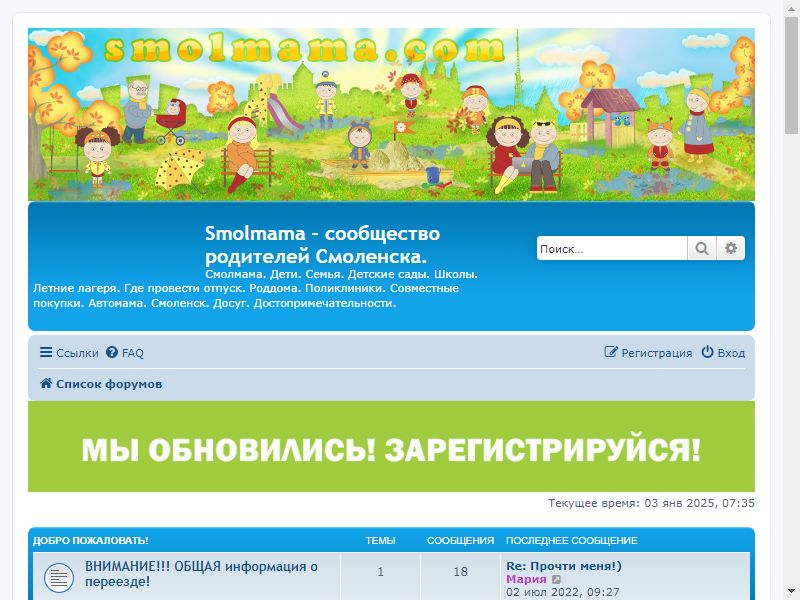Focus the Поиск search field

point(612,248)
